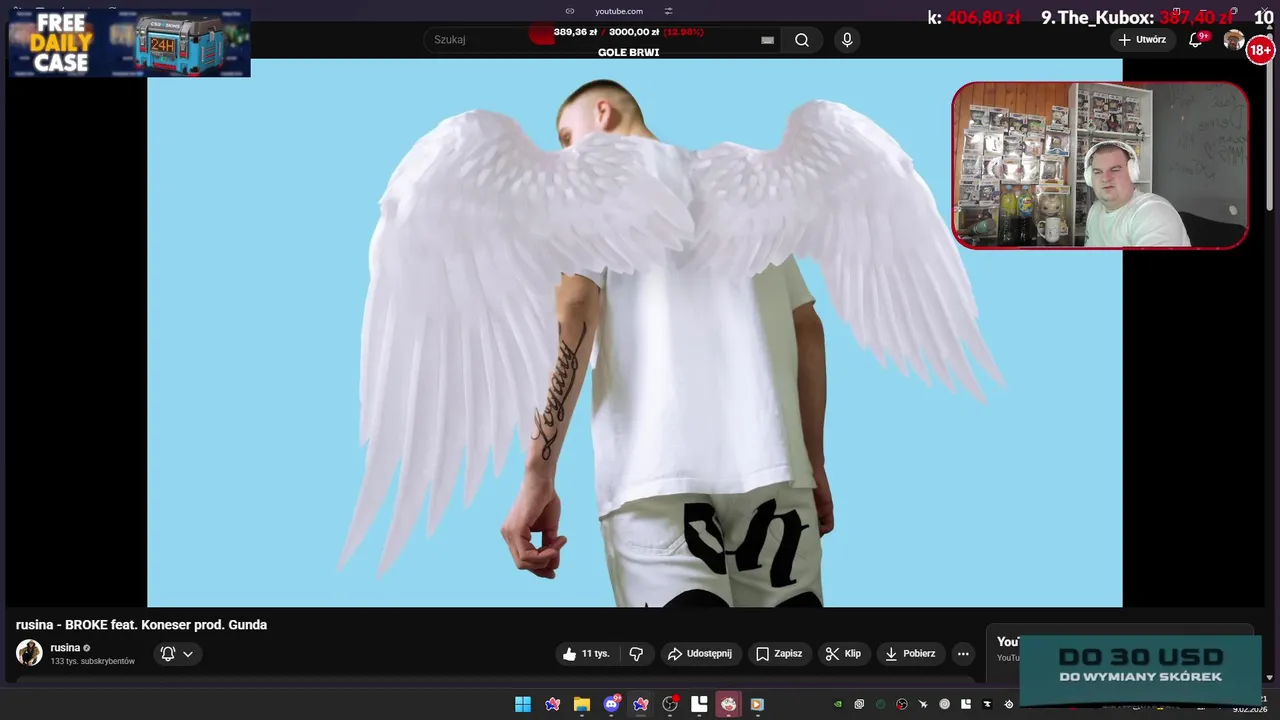Start voice search with the microphone icon
This screenshot has width=1280, height=720.
click(847, 40)
